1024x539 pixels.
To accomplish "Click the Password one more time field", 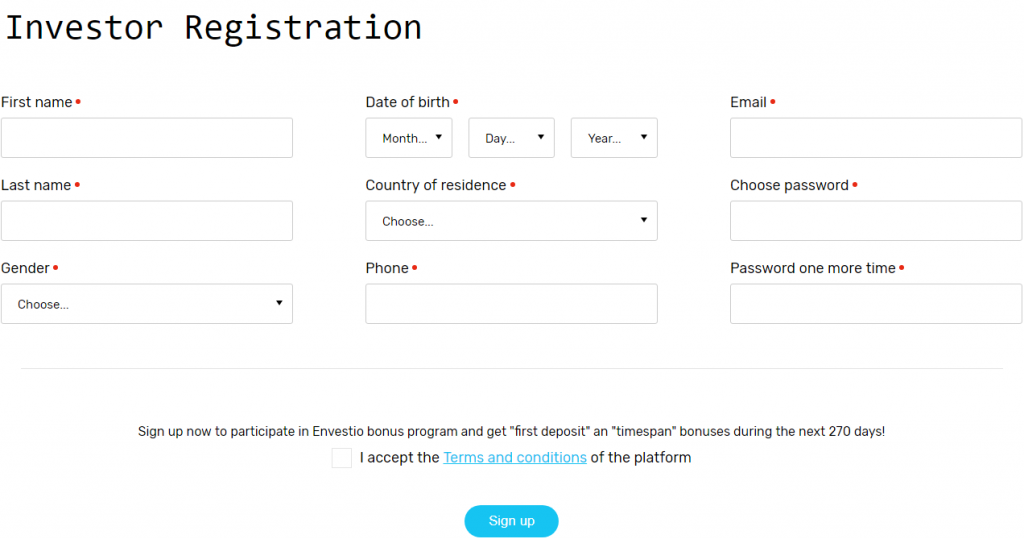I will point(876,304).
